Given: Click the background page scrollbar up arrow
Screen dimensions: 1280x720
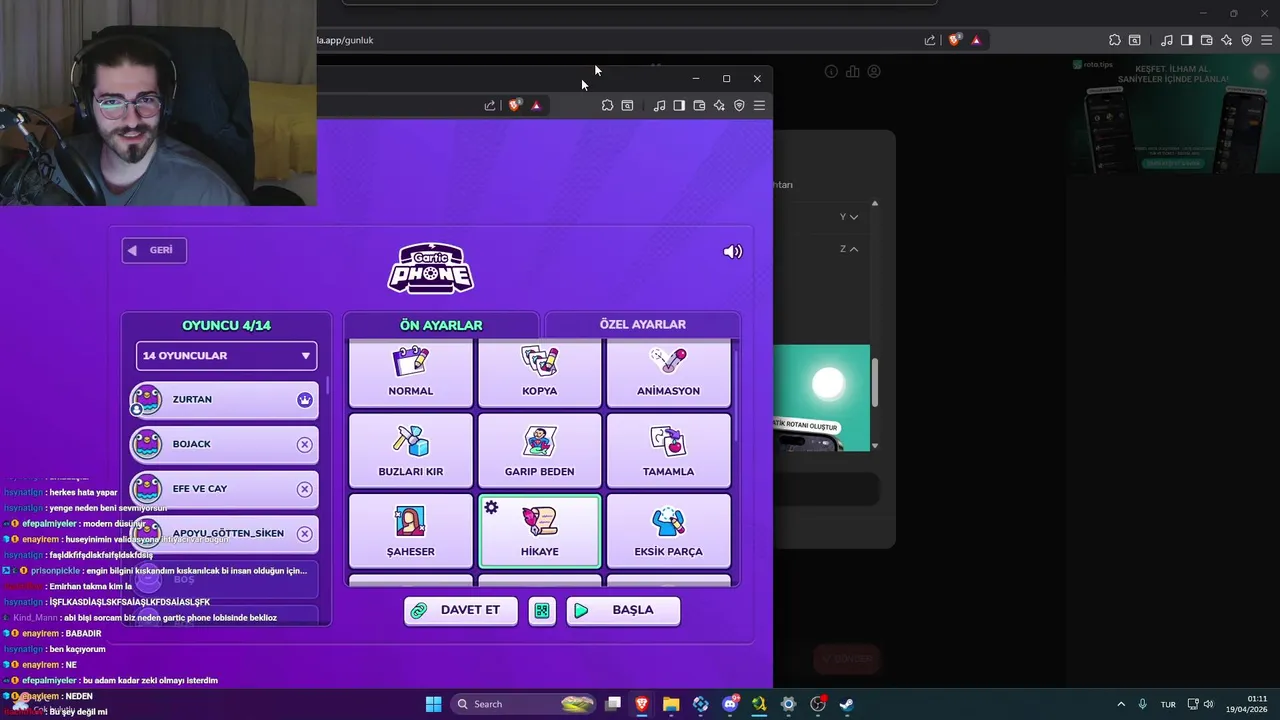Looking at the screenshot, I should click(x=875, y=204).
